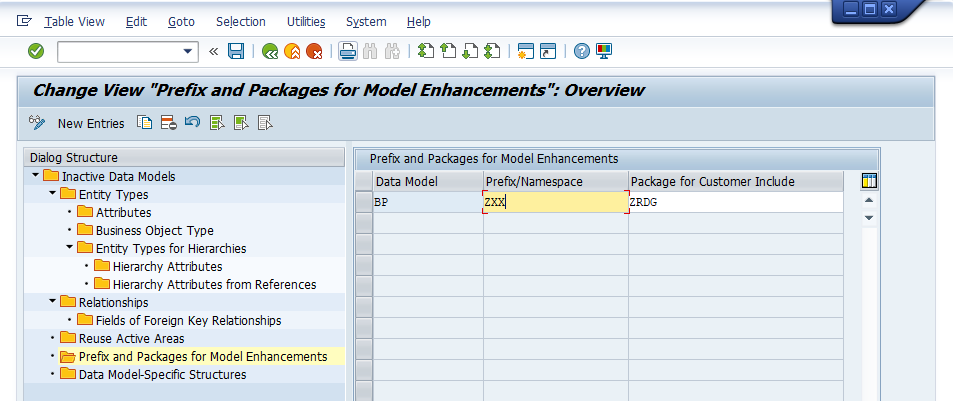Click the Find binoculars icon

(x=370, y=52)
